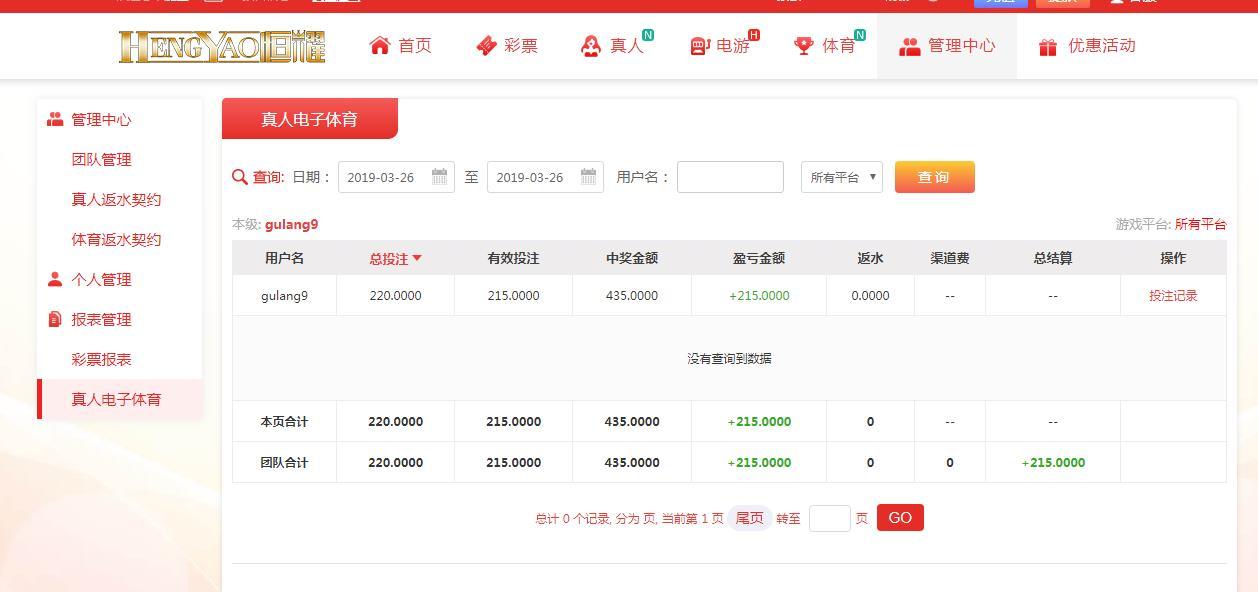The image size is (1258, 592).
Task: Click gulang9 in the user row
Action: pos(284,296)
